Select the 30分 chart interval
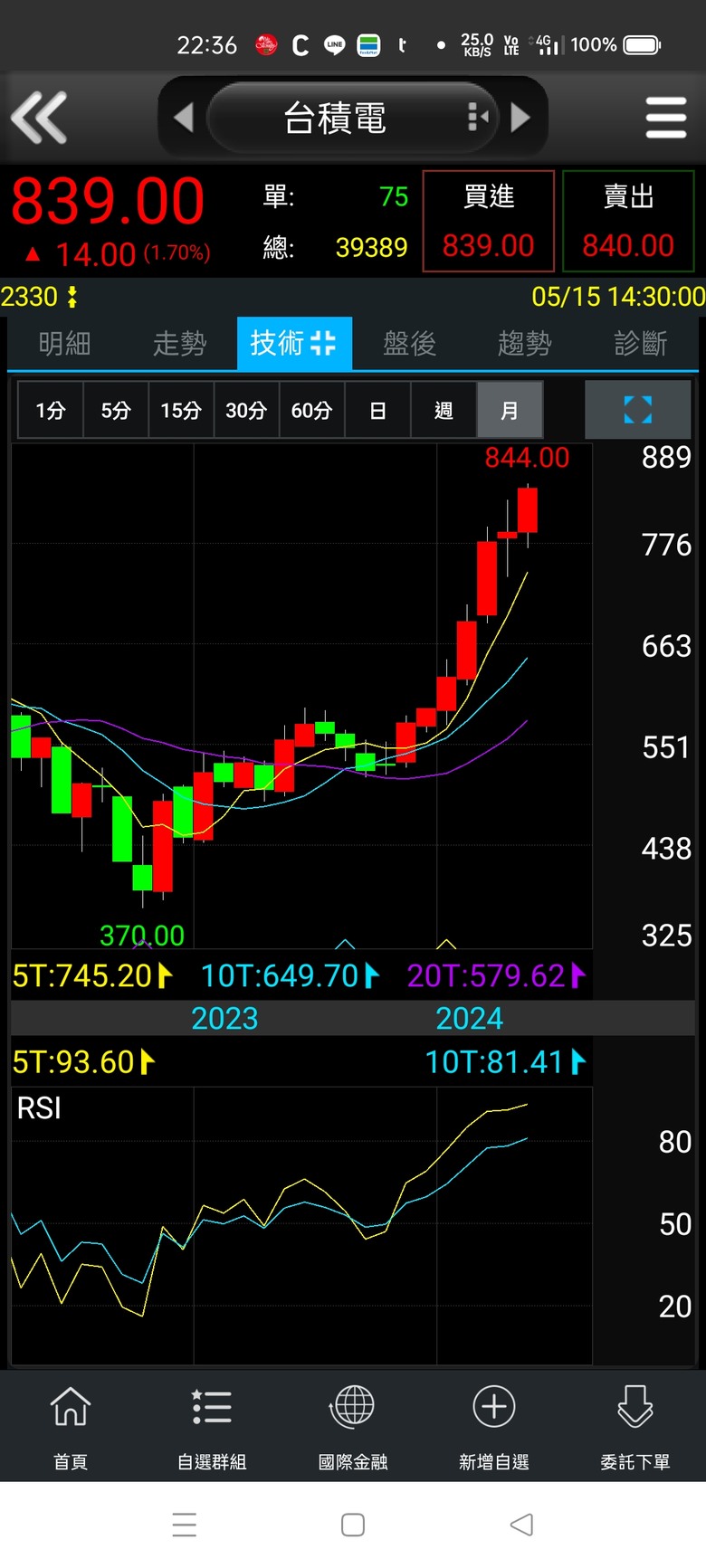This screenshot has width=706, height=1568. tap(246, 410)
